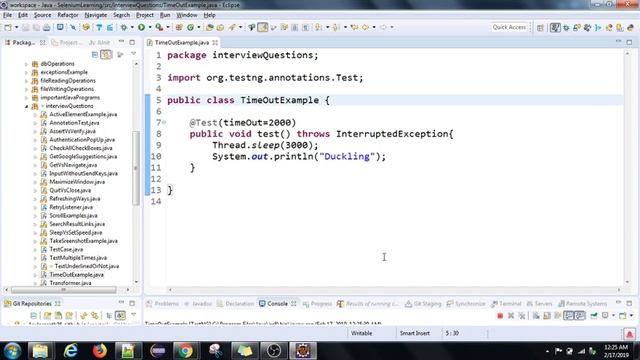The width and height of the screenshot is (640, 360).
Task: Click Remove Launch X icon in Console
Action: click(x=511, y=316)
